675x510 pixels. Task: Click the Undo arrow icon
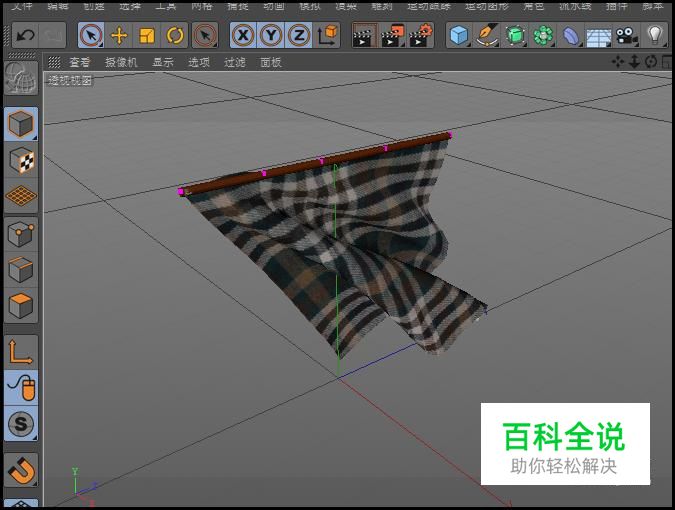point(25,35)
